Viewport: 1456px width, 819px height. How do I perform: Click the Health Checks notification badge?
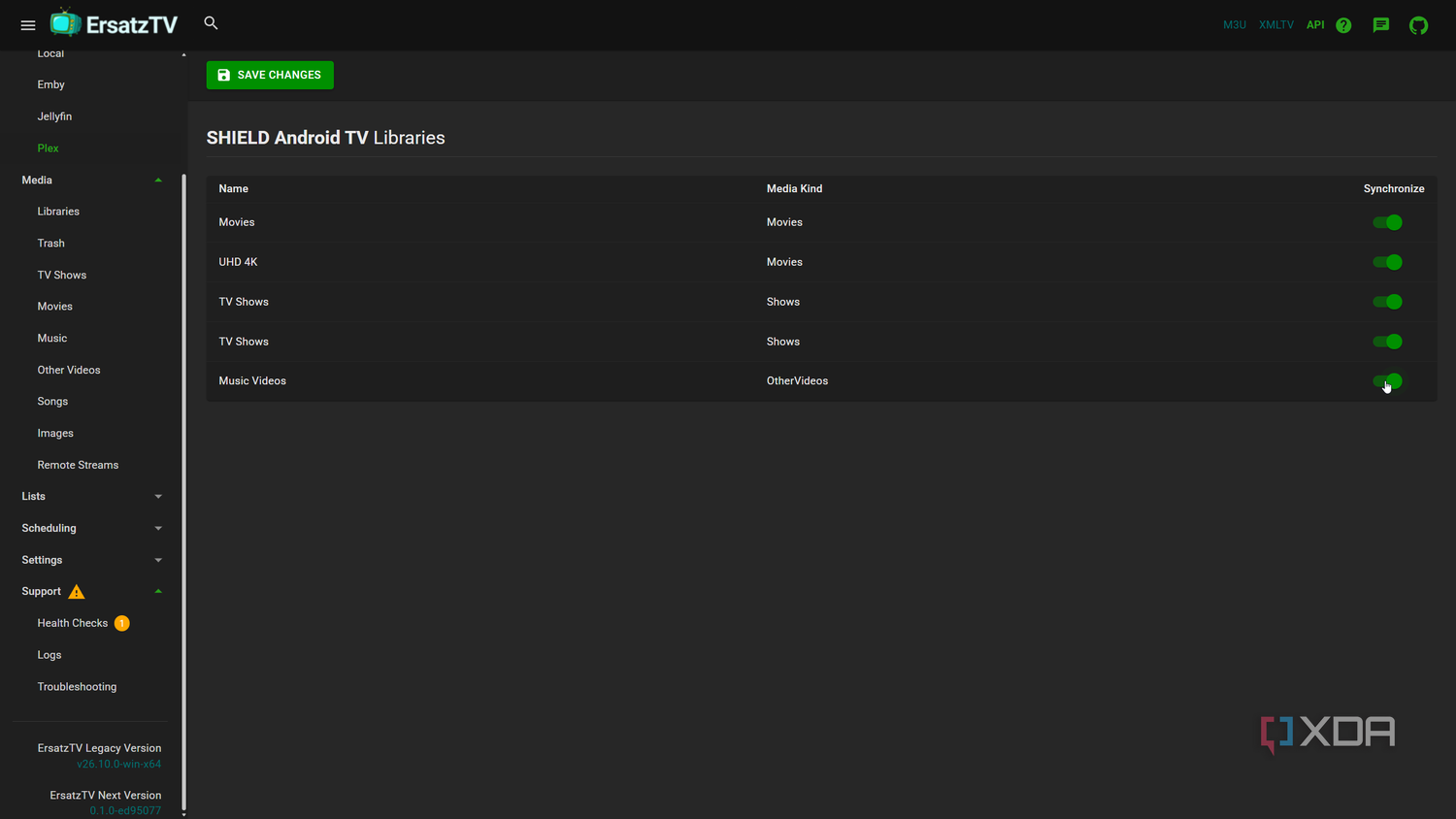tap(122, 623)
